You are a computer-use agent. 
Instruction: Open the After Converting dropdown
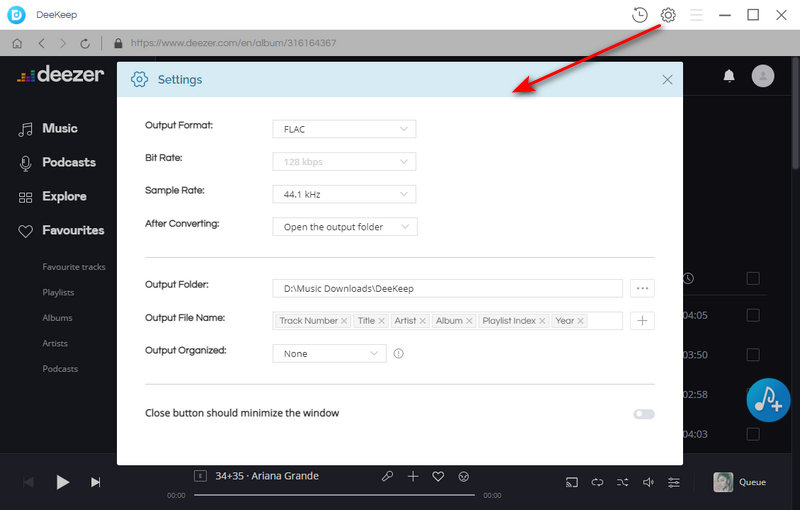tap(345, 226)
